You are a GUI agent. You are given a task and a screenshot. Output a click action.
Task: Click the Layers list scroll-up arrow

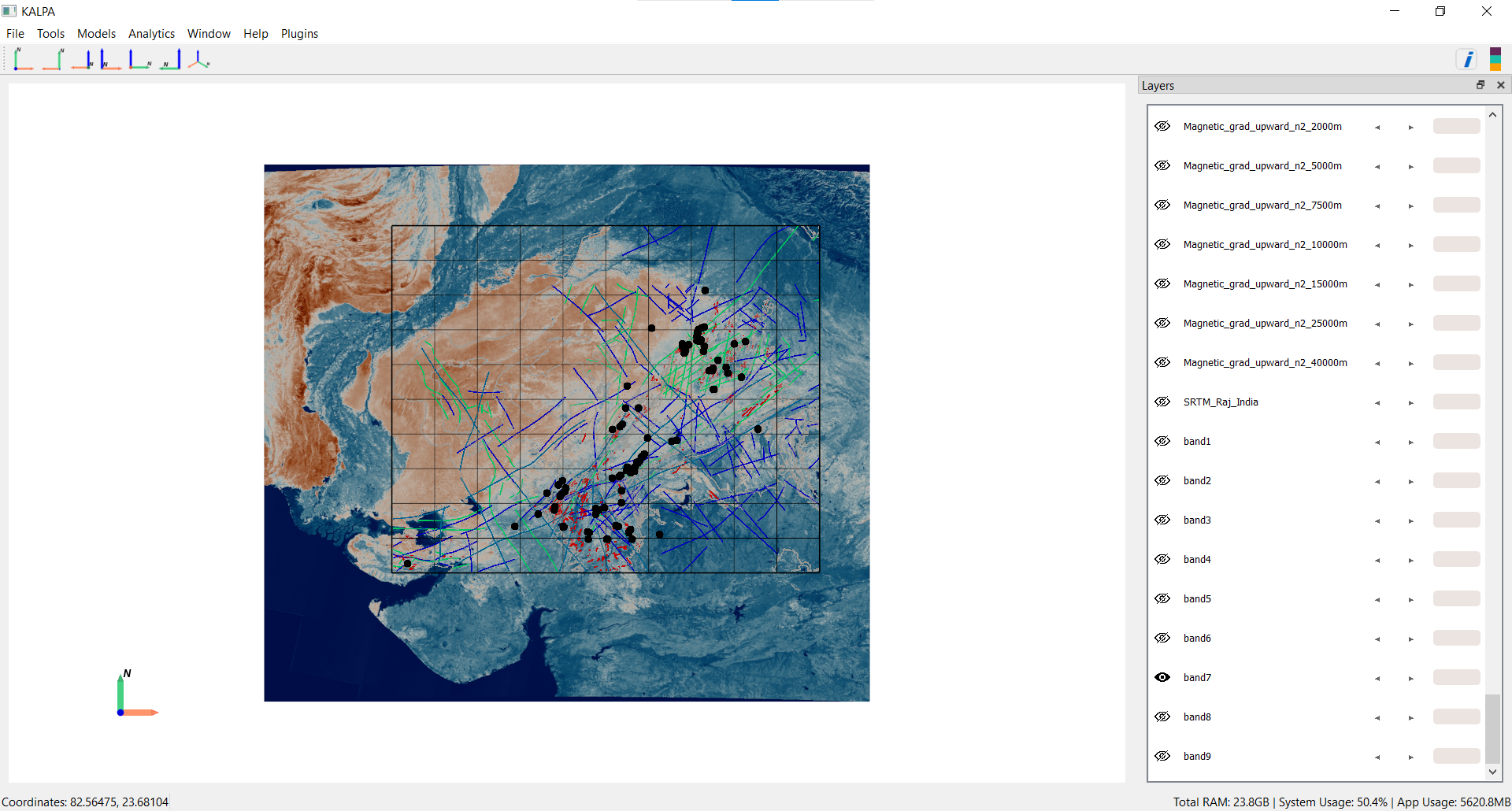pos(1492,115)
